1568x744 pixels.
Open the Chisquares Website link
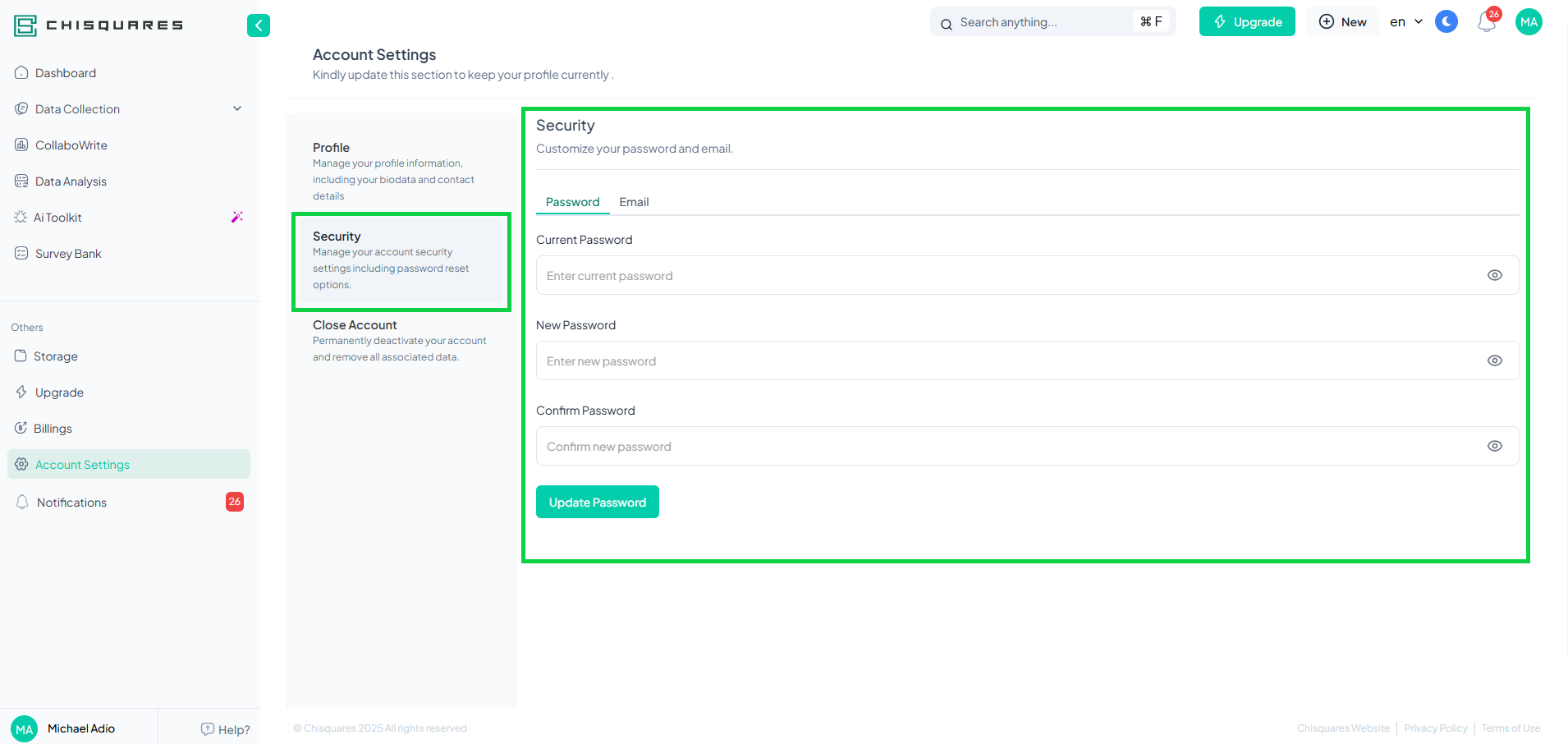tap(1343, 728)
